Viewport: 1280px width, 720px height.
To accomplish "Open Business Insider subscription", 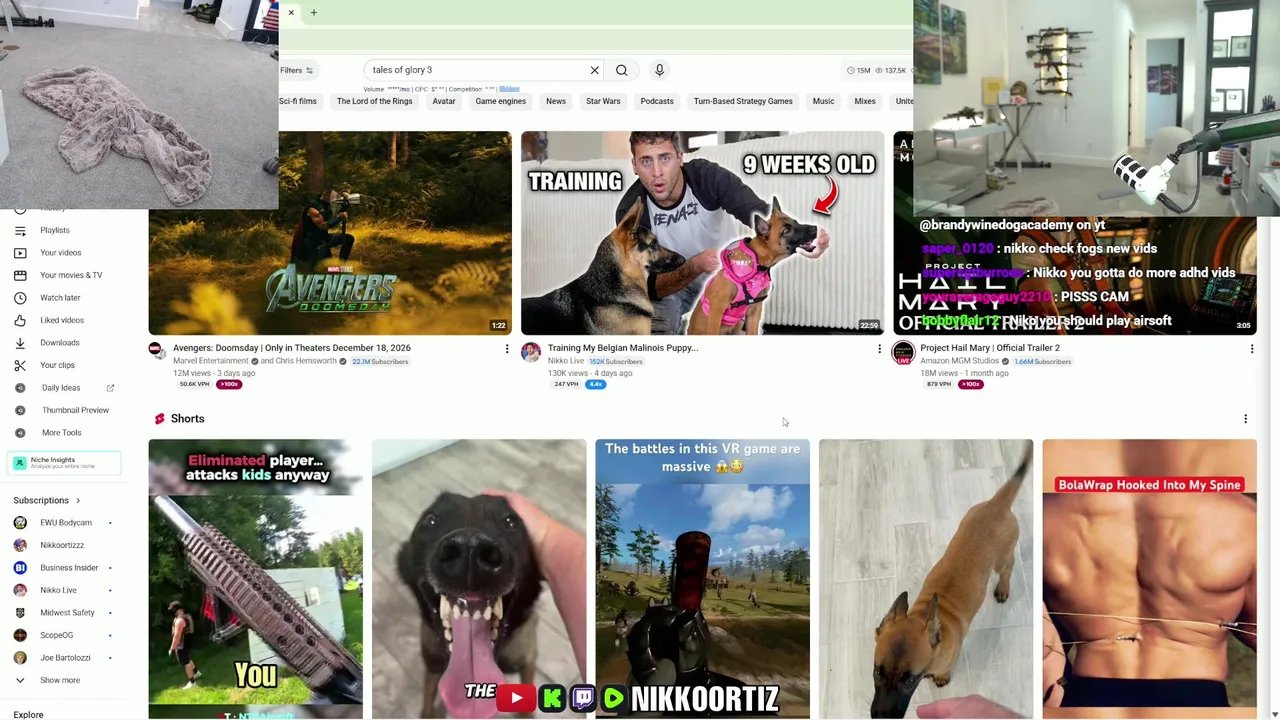I will pos(69,567).
